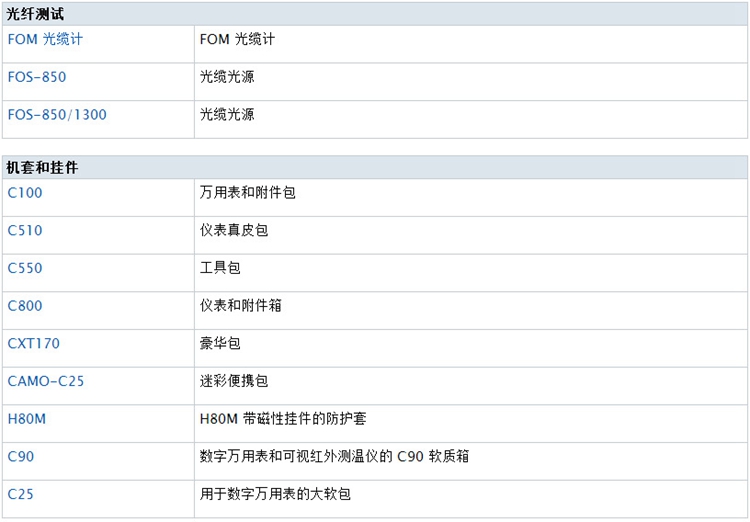Open the FOM 光缆计 product link

pos(45,40)
